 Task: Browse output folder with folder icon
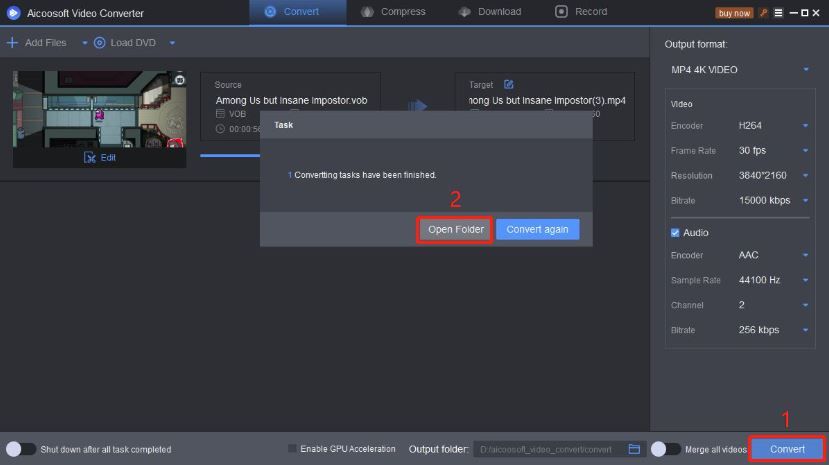point(634,449)
